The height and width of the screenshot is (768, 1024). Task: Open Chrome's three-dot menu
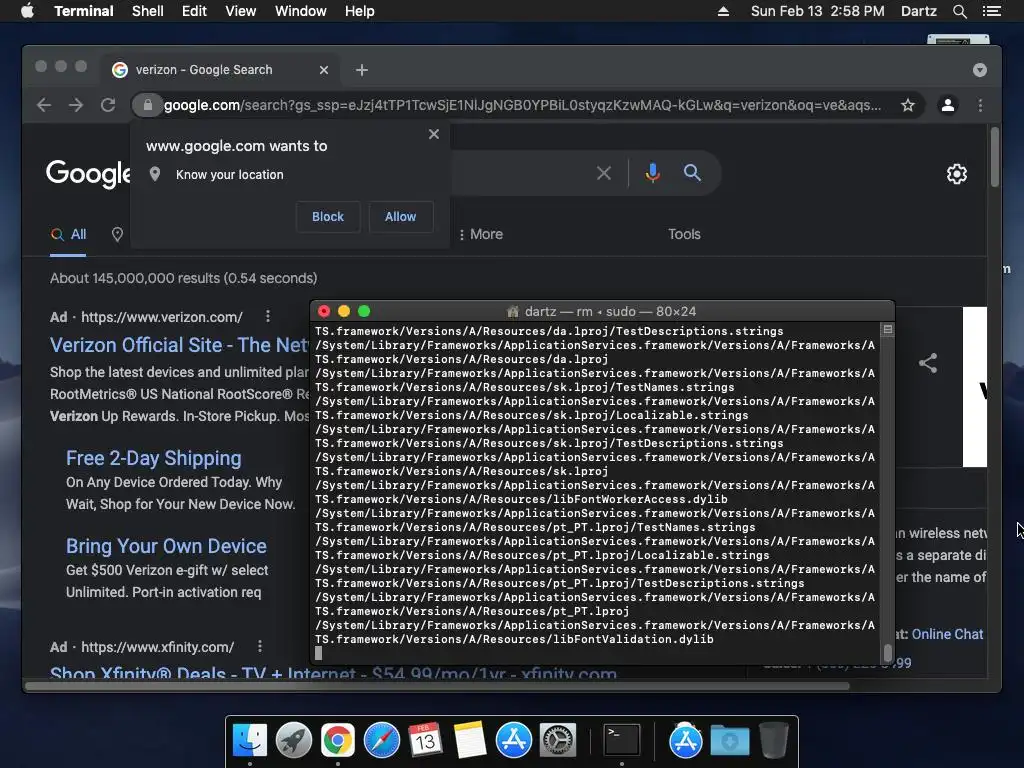coord(980,105)
